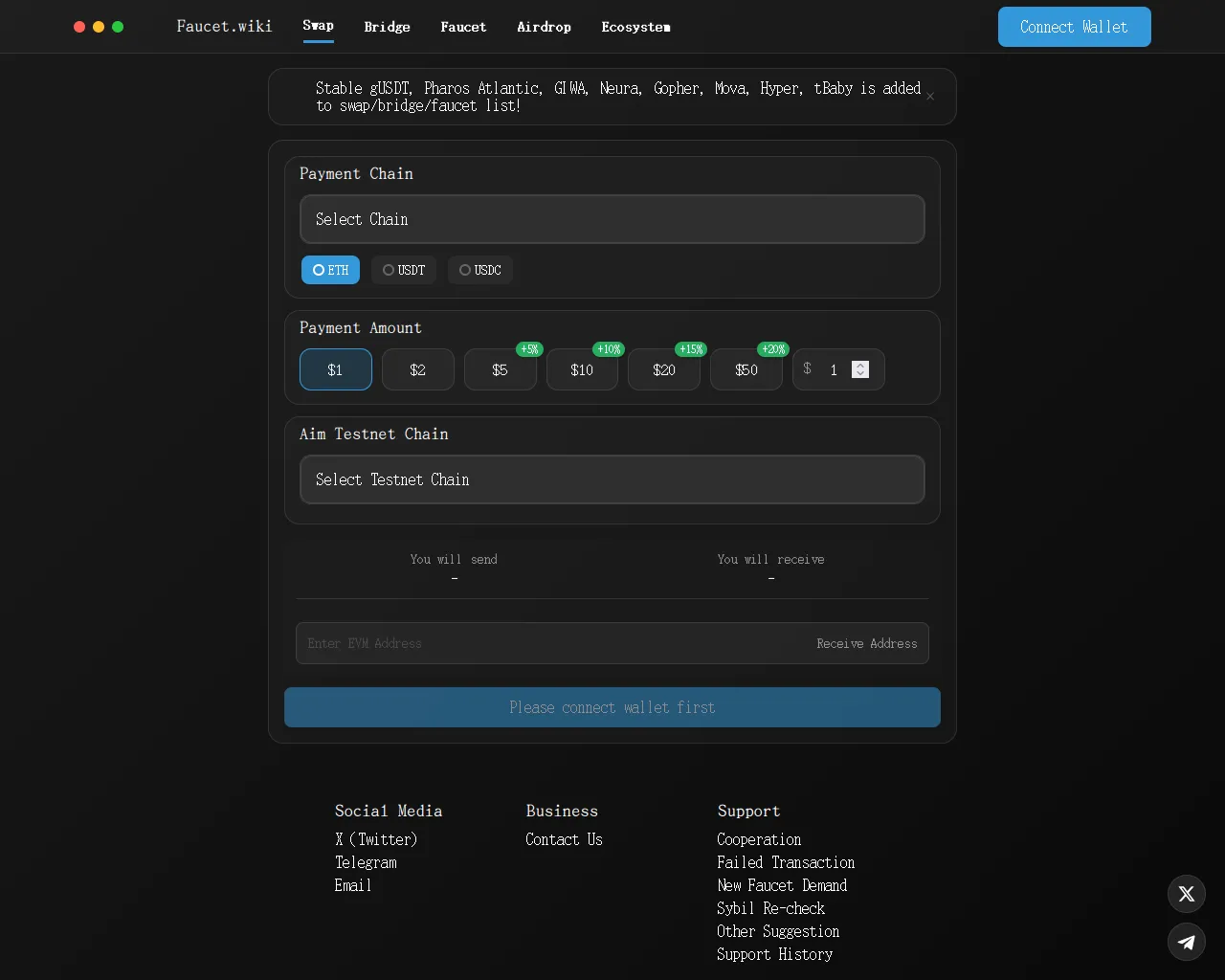
Task: Choose the $50 payment amount
Action: (746, 370)
